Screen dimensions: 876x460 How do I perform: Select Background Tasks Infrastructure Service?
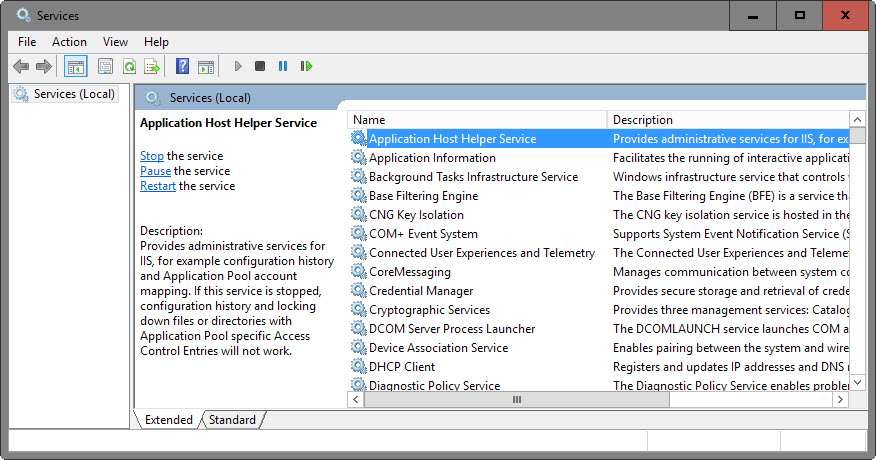click(473, 177)
